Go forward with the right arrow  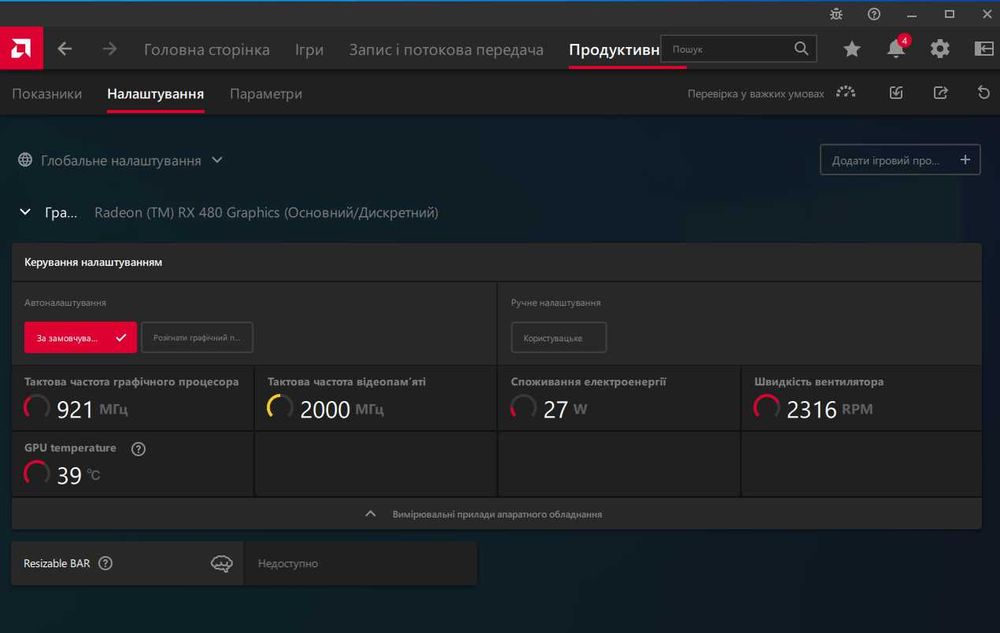(110, 48)
